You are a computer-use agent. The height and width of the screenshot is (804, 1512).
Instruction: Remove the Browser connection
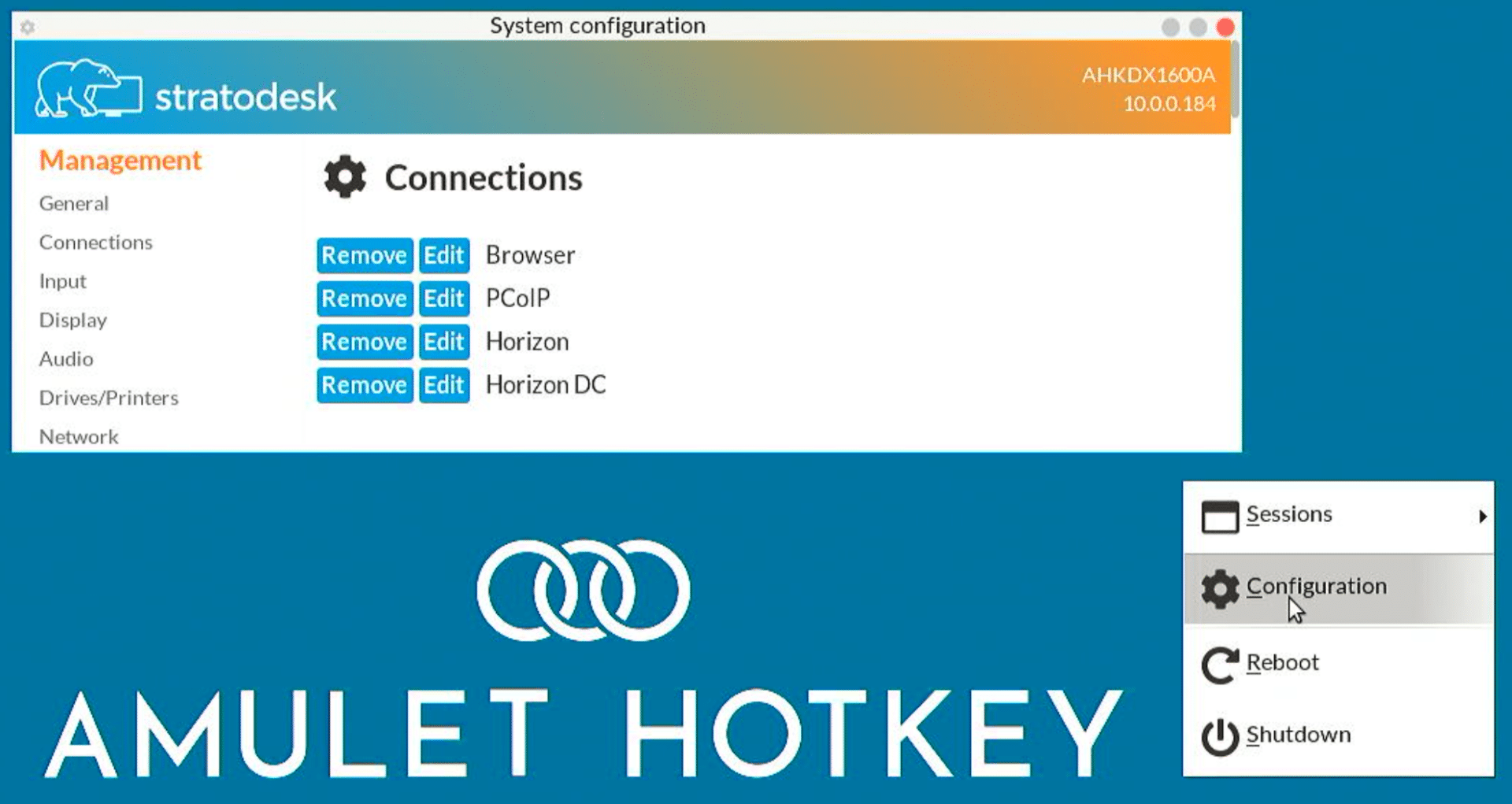(x=365, y=255)
